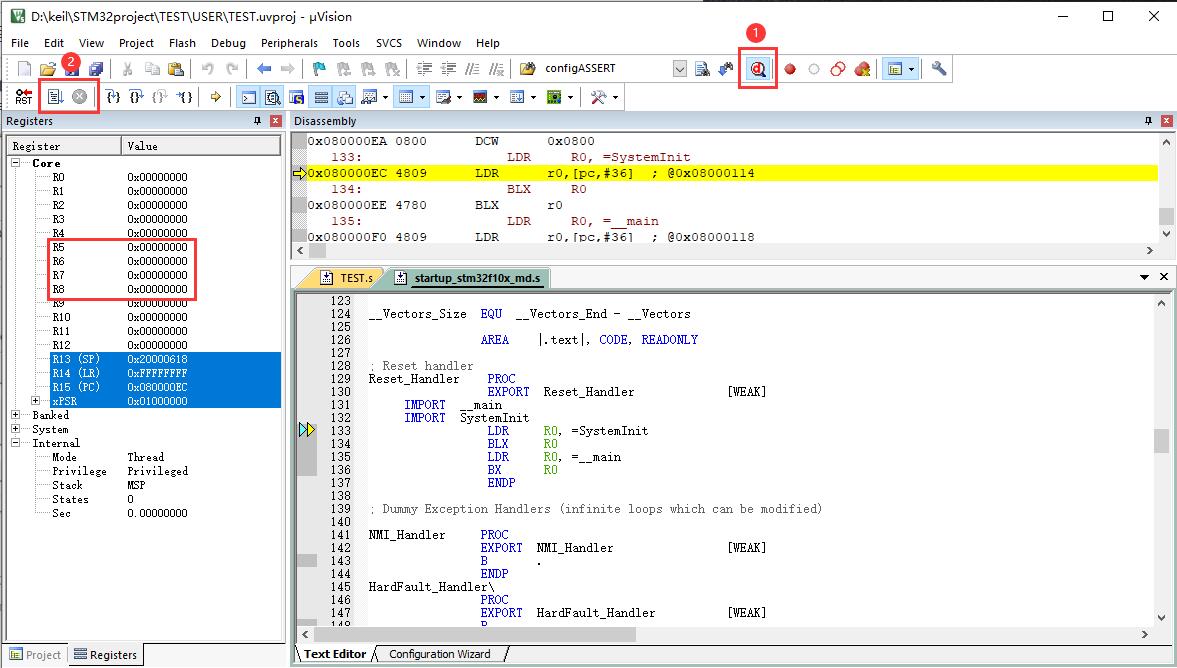
Task: Step over the current line
Action: coord(136,97)
